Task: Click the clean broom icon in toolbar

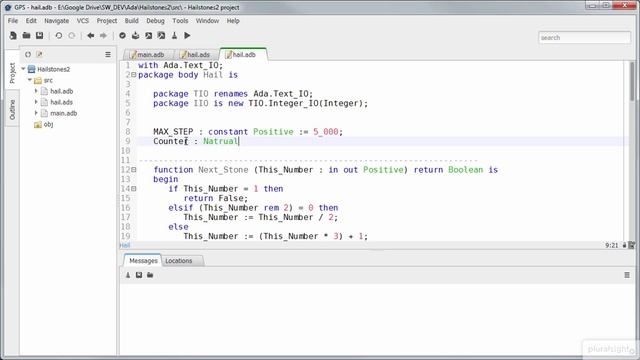Action: [174, 36]
